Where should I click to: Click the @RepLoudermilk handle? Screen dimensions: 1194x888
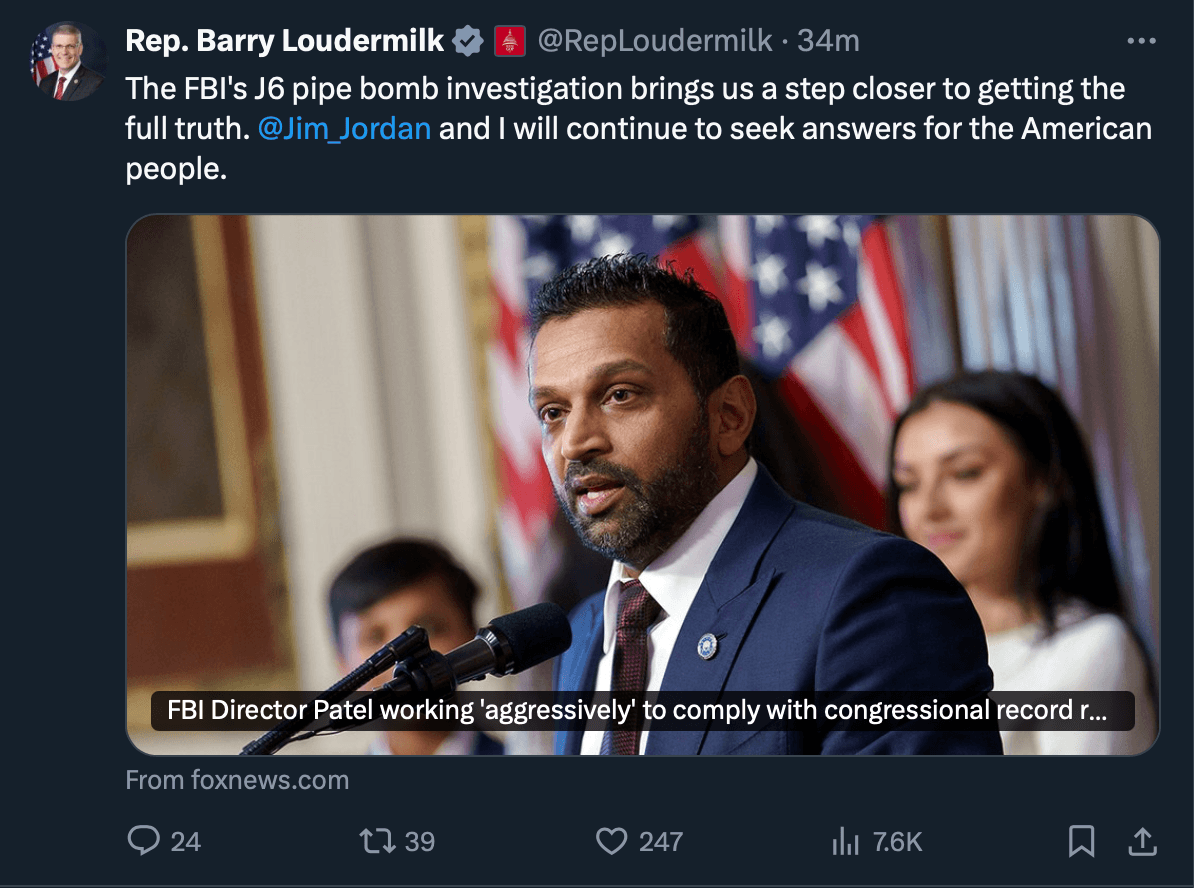655,40
